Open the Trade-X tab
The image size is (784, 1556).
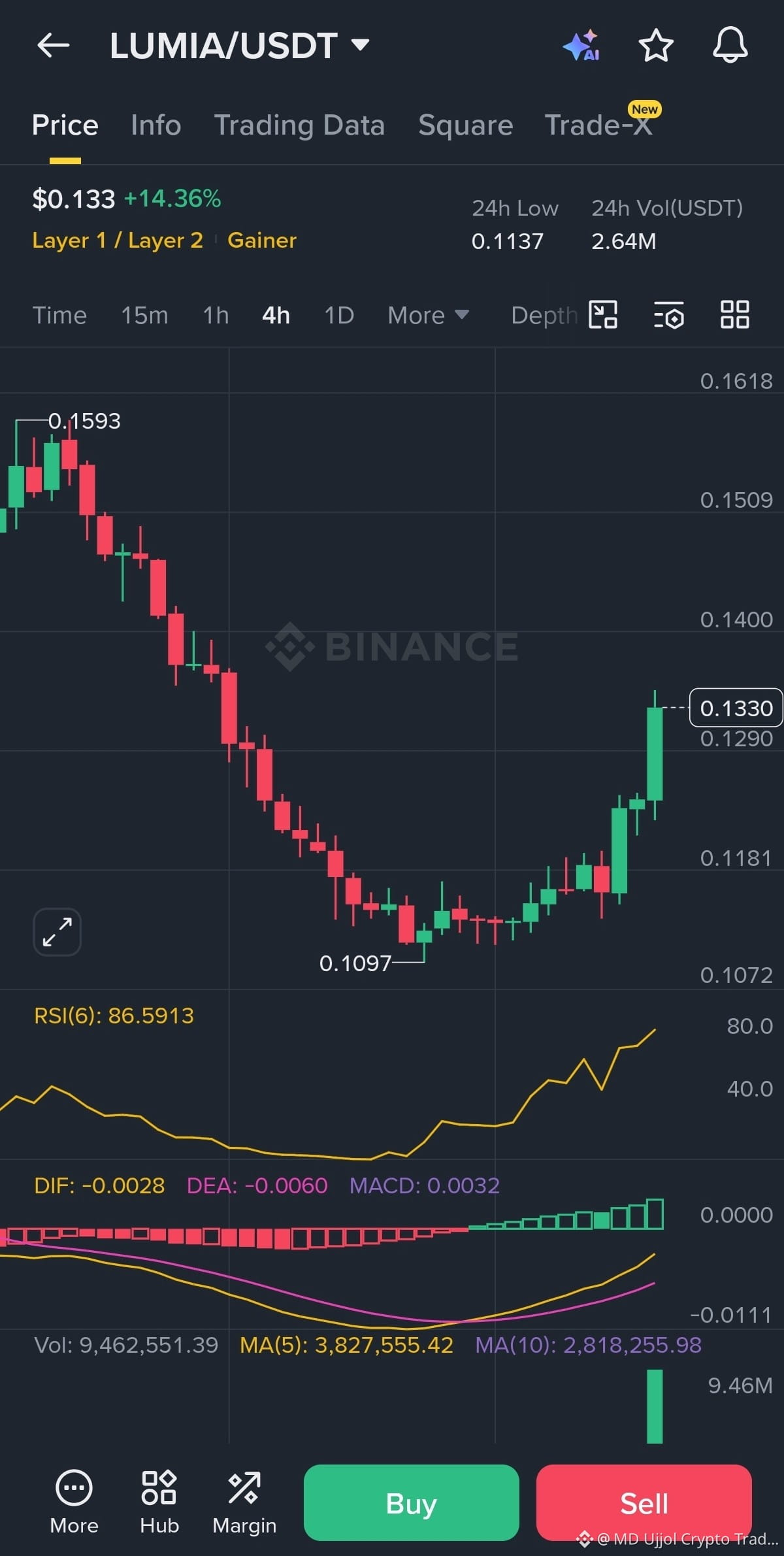coord(599,125)
